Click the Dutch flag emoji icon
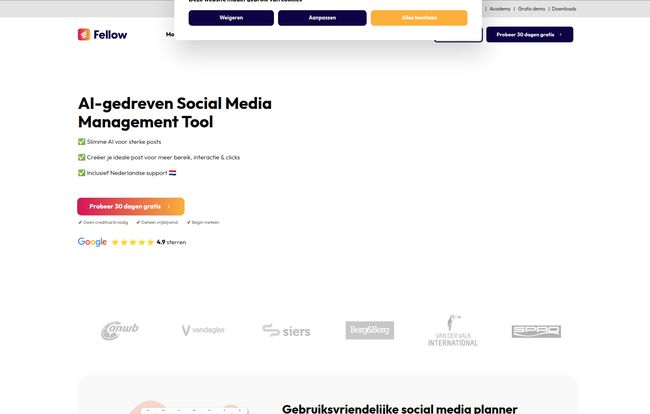This screenshot has width=650, height=414. pyautogui.click(x=172, y=173)
